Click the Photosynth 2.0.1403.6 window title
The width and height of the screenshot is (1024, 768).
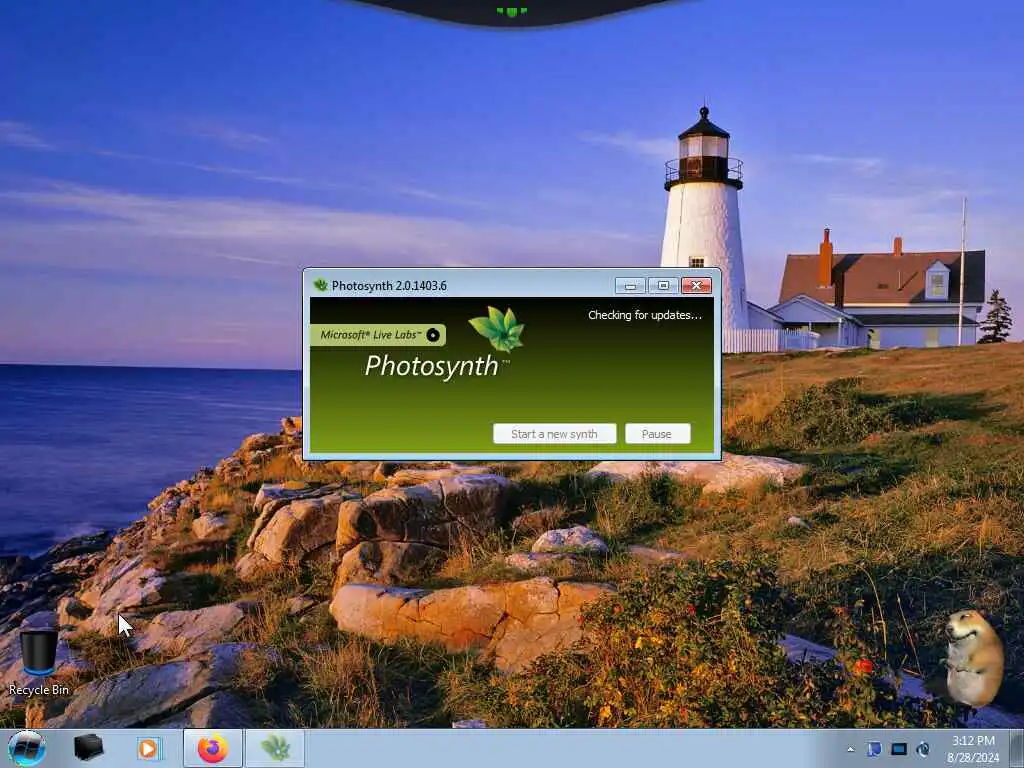click(389, 285)
